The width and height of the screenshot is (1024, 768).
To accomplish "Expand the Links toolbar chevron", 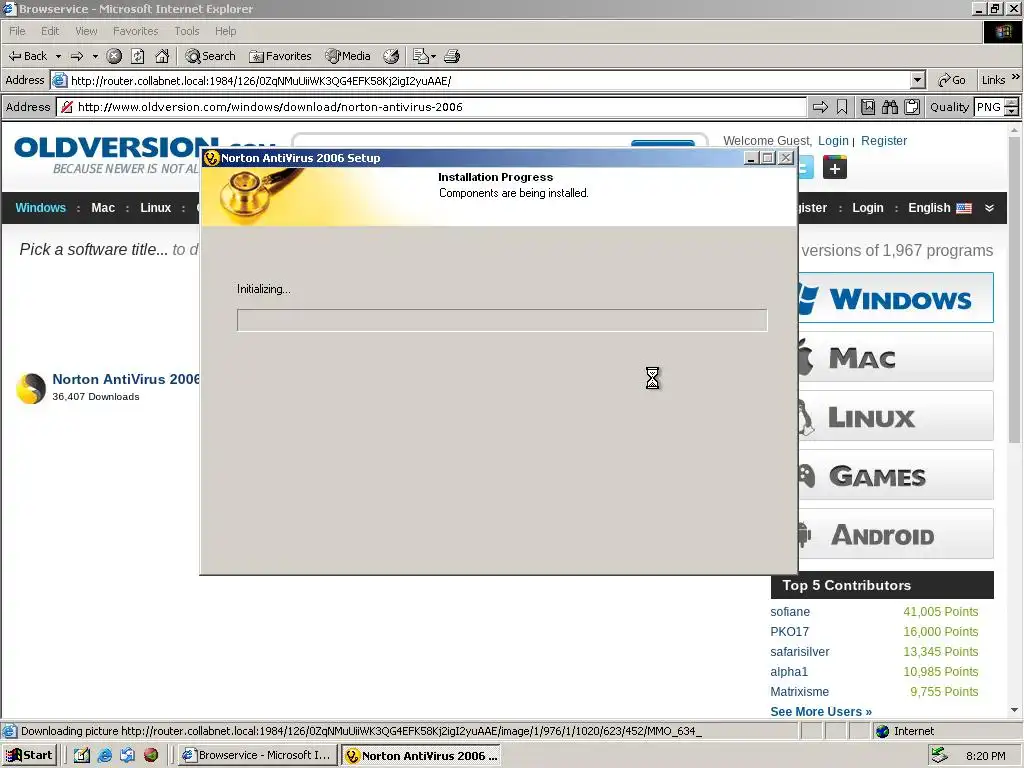I will pos(1016,77).
